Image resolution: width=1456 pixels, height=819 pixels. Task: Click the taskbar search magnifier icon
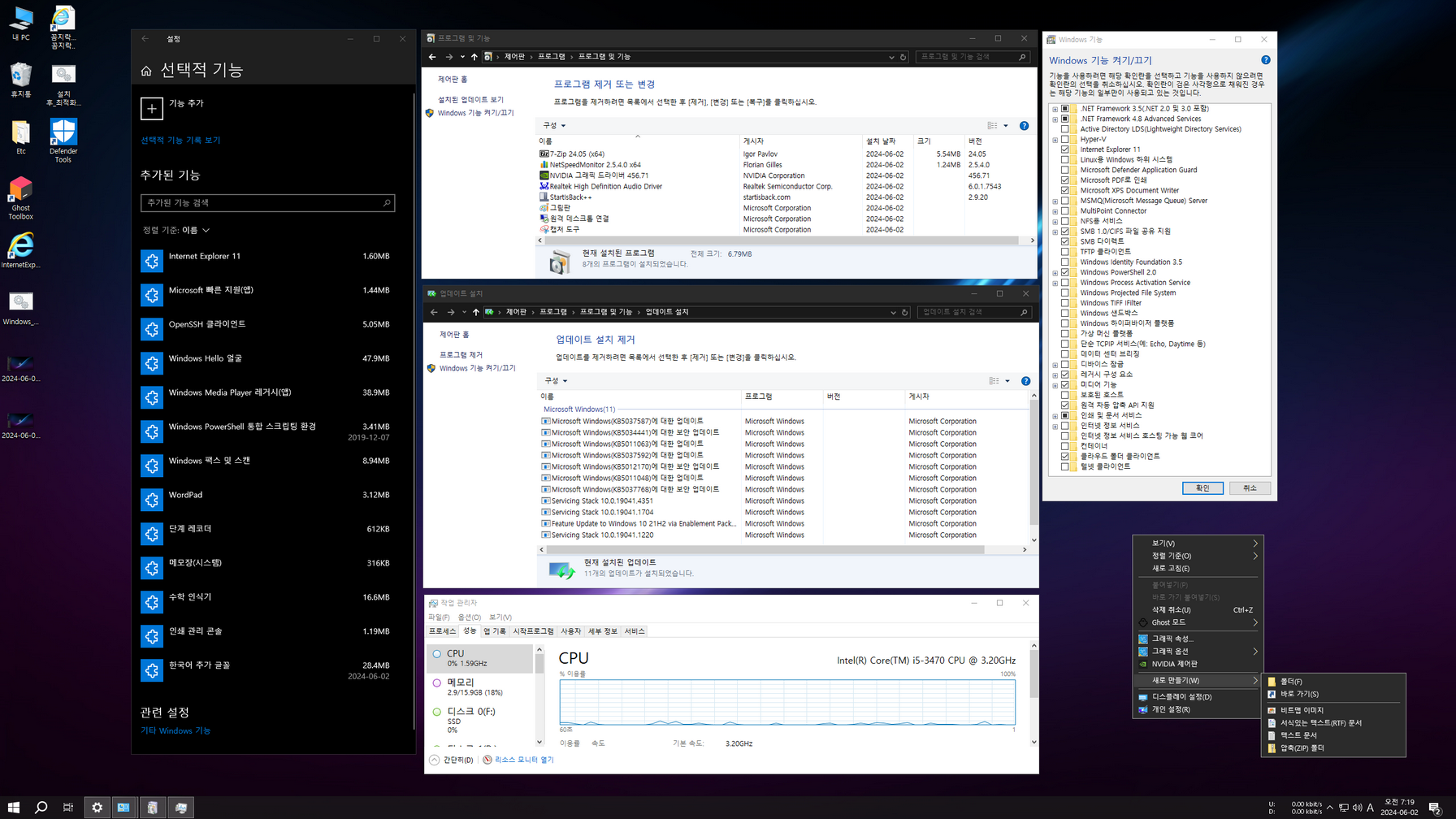(x=41, y=807)
